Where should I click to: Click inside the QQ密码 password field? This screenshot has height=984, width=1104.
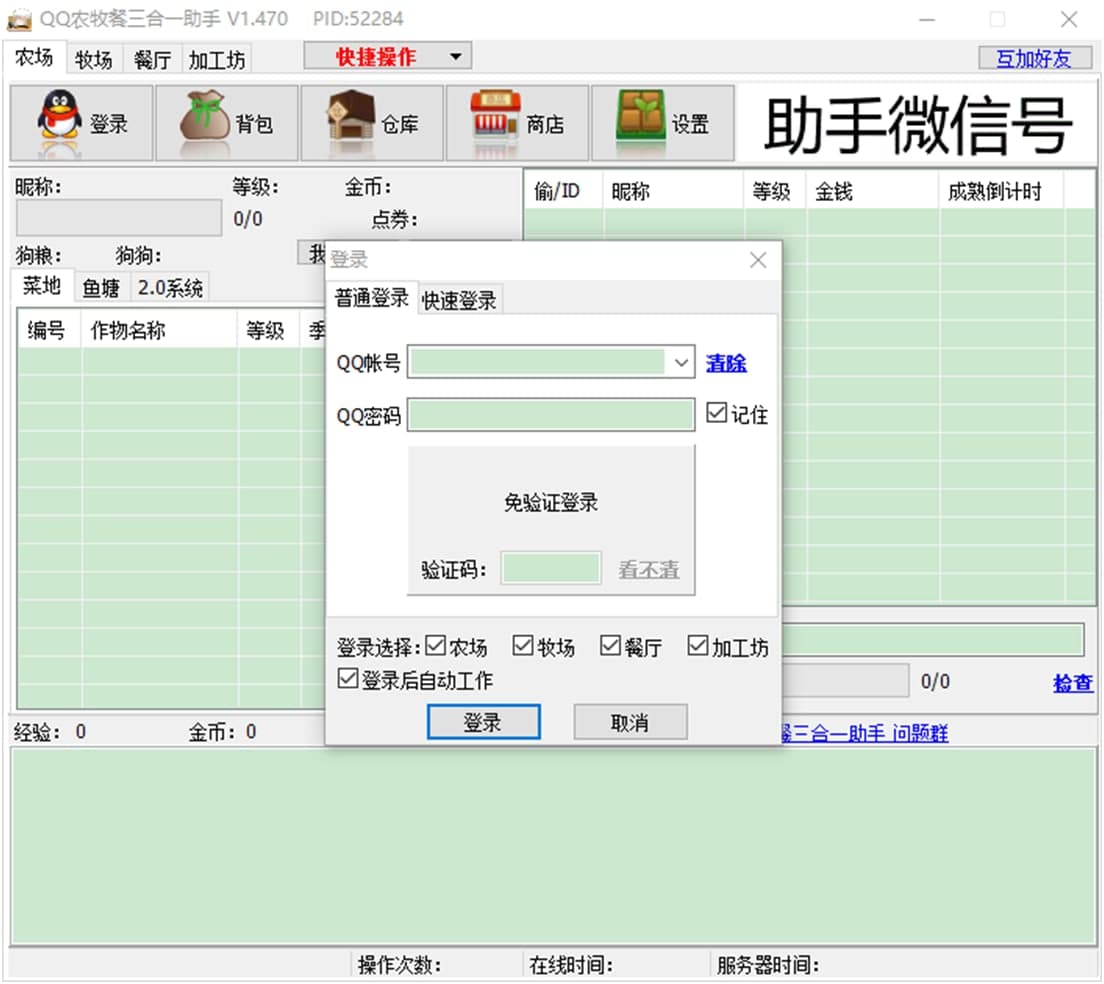pyautogui.click(x=550, y=415)
